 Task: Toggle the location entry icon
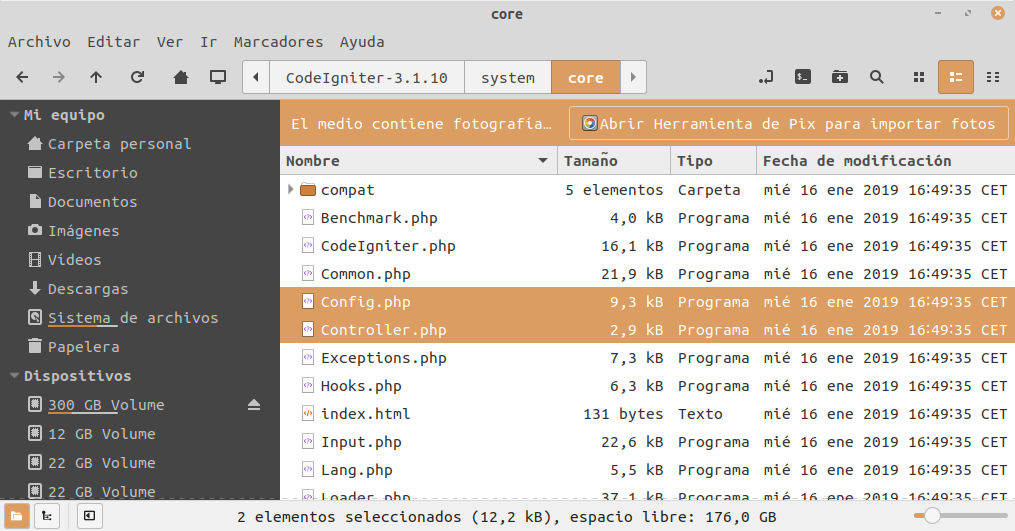(766, 78)
